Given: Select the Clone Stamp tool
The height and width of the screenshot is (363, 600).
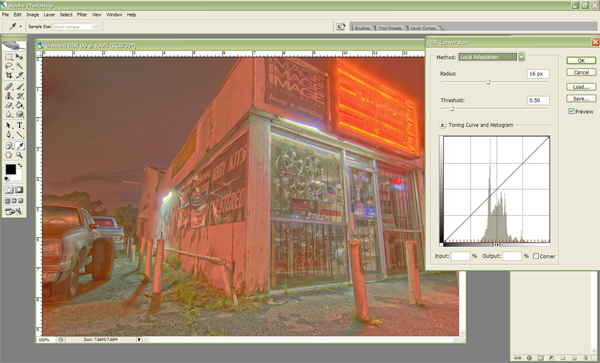Looking at the screenshot, I should (x=9, y=96).
